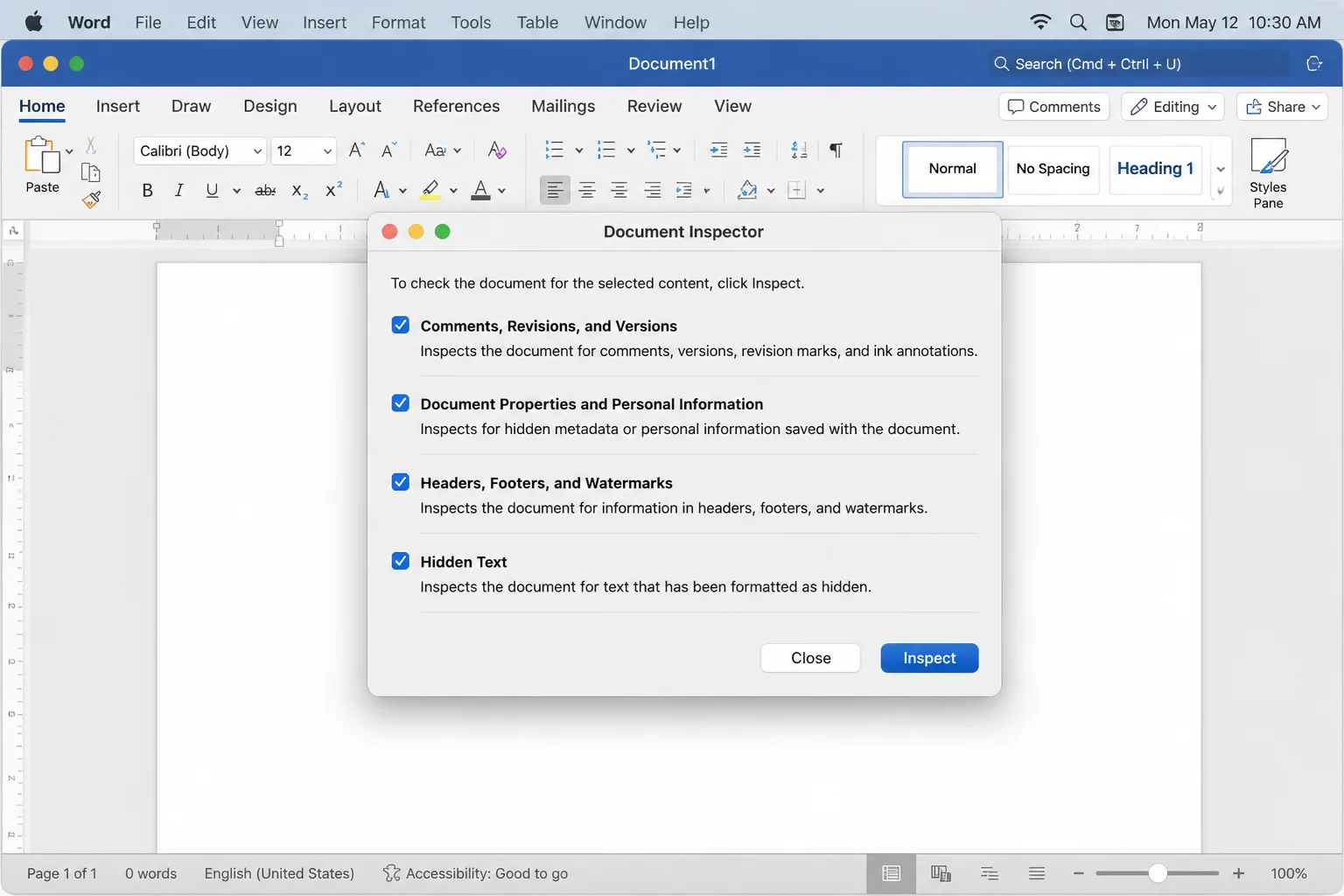Open the borders dropdown arrow

(x=820, y=191)
